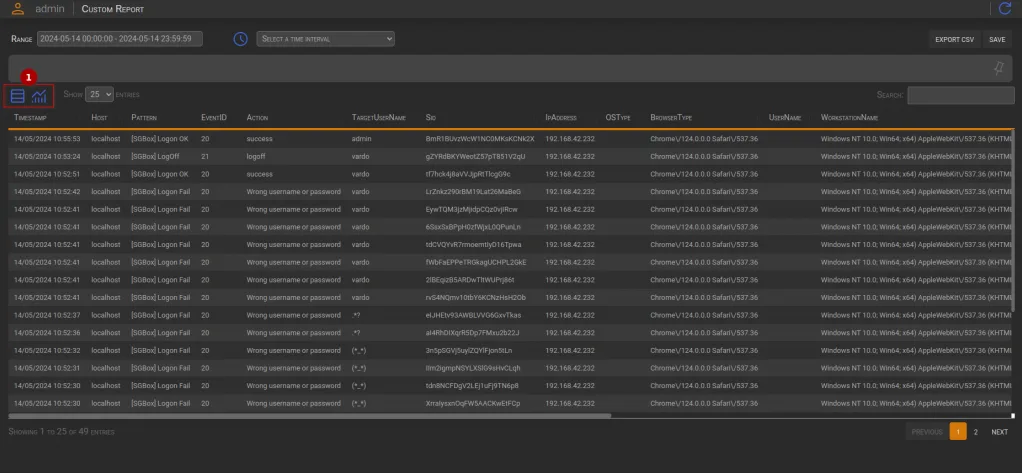This screenshot has height=474, width=1022.
Task: Click Sid IIm2igmpNSYLXSIG9sHvCLqh
Action: pos(473,368)
